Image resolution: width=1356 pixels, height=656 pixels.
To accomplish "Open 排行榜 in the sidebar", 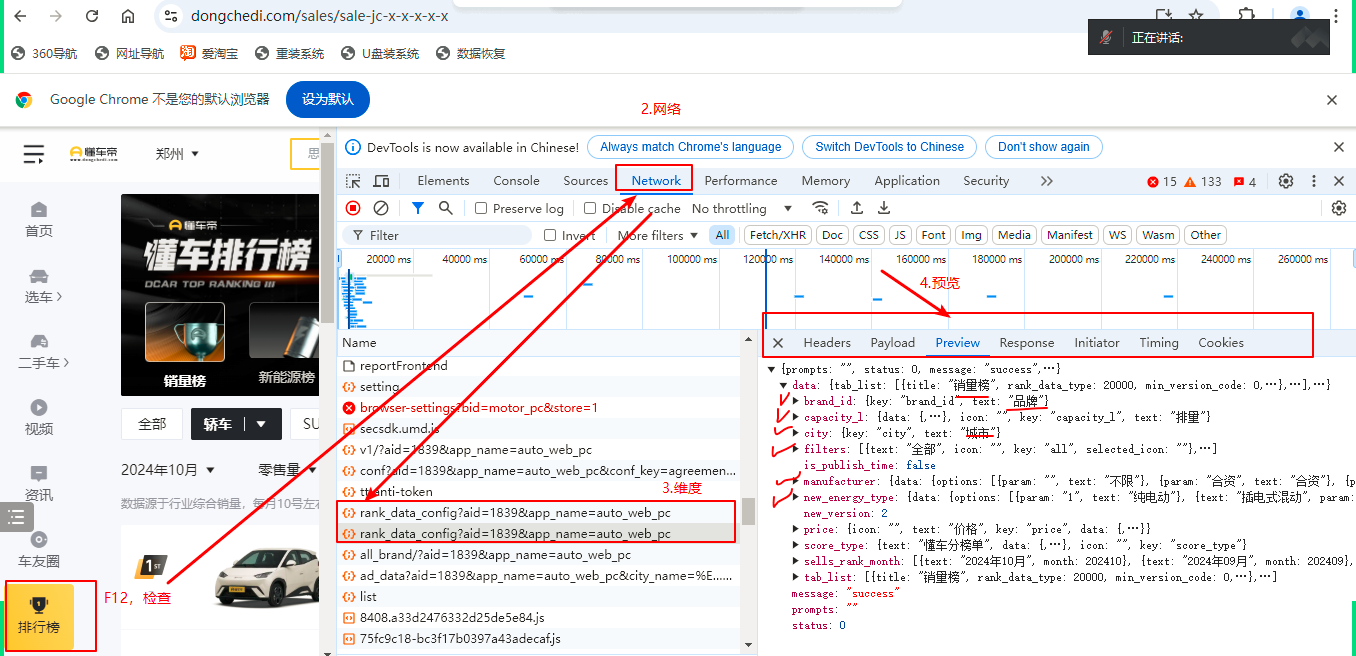I will pyautogui.click(x=39, y=616).
